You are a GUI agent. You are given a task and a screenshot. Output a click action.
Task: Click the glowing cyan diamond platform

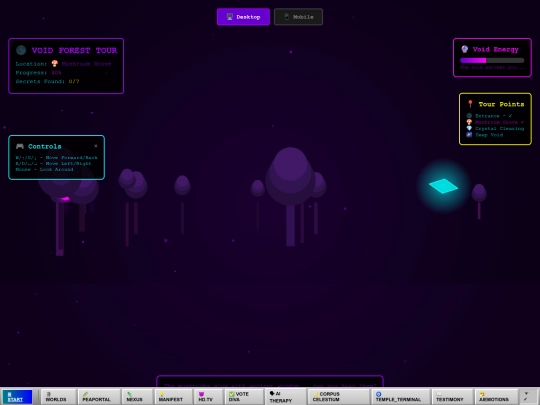coord(443,186)
